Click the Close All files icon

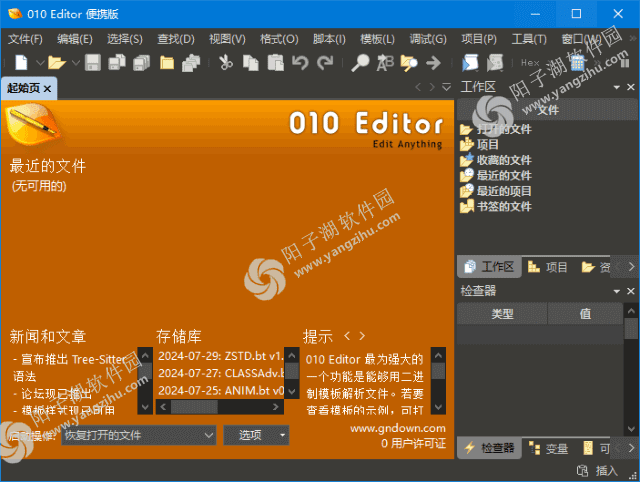191,63
